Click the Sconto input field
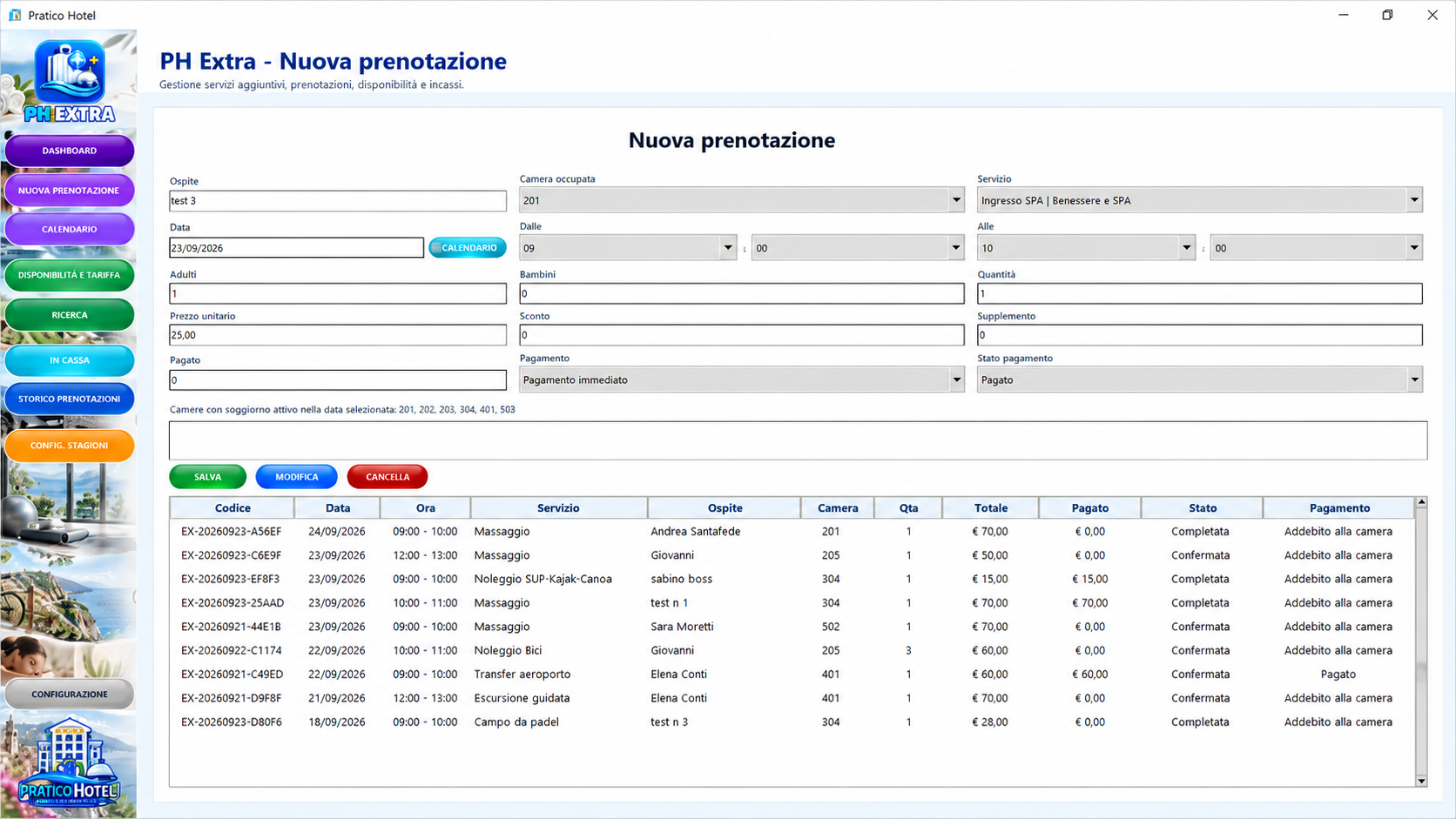The width and height of the screenshot is (1456, 819). tap(742, 335)
